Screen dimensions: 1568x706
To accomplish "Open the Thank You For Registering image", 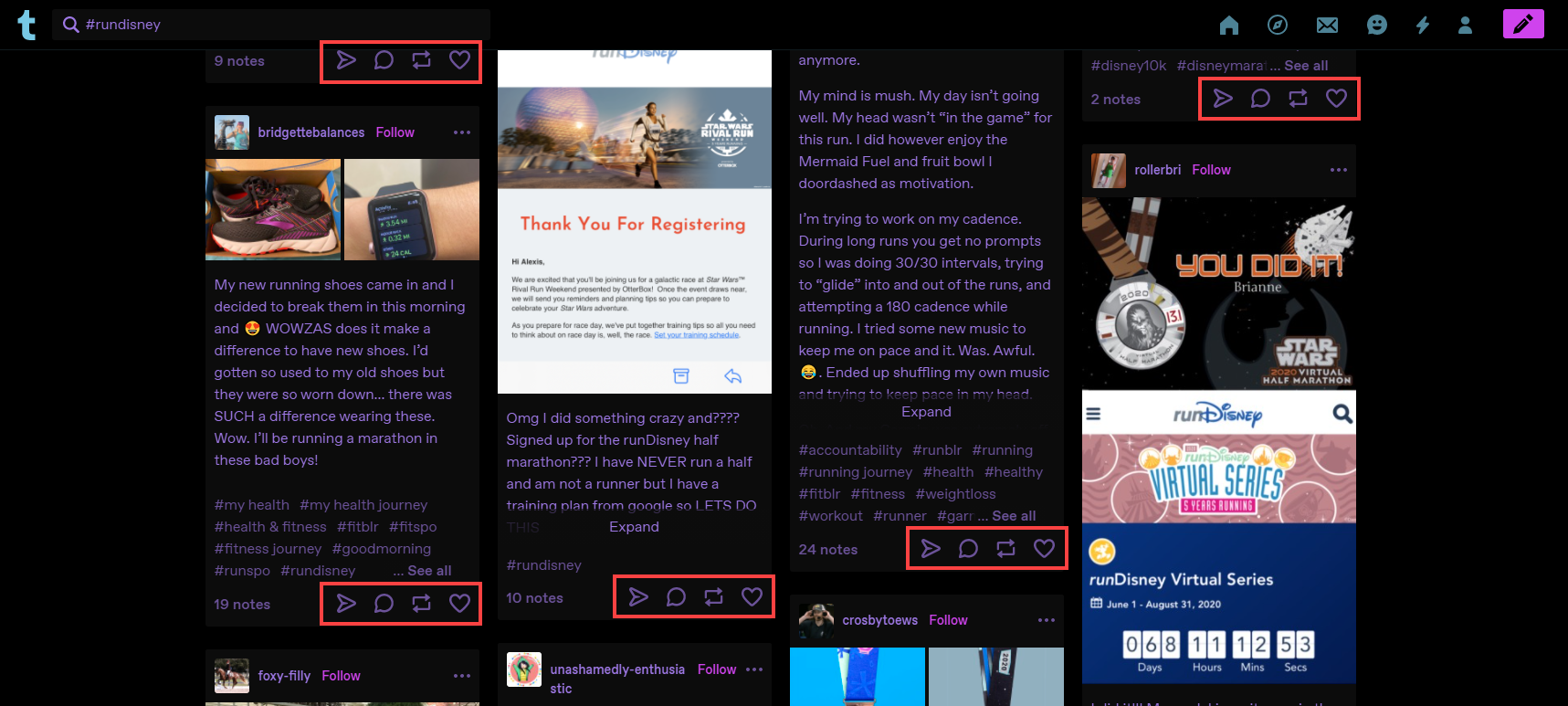I will click(x=635, y=222).
